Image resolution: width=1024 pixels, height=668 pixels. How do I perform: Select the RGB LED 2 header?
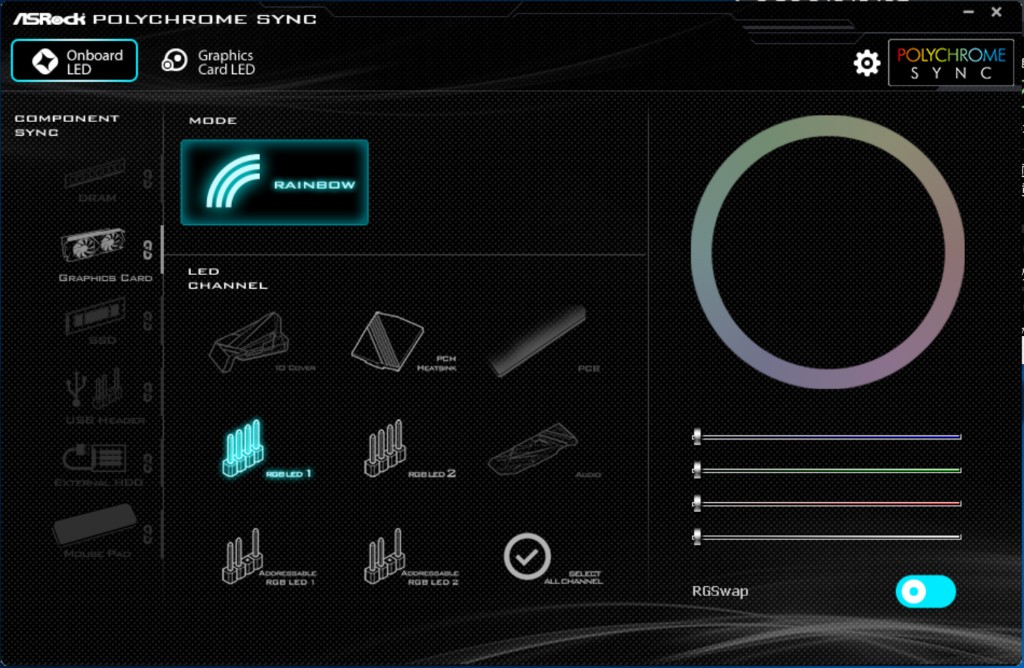pos(408,449)
